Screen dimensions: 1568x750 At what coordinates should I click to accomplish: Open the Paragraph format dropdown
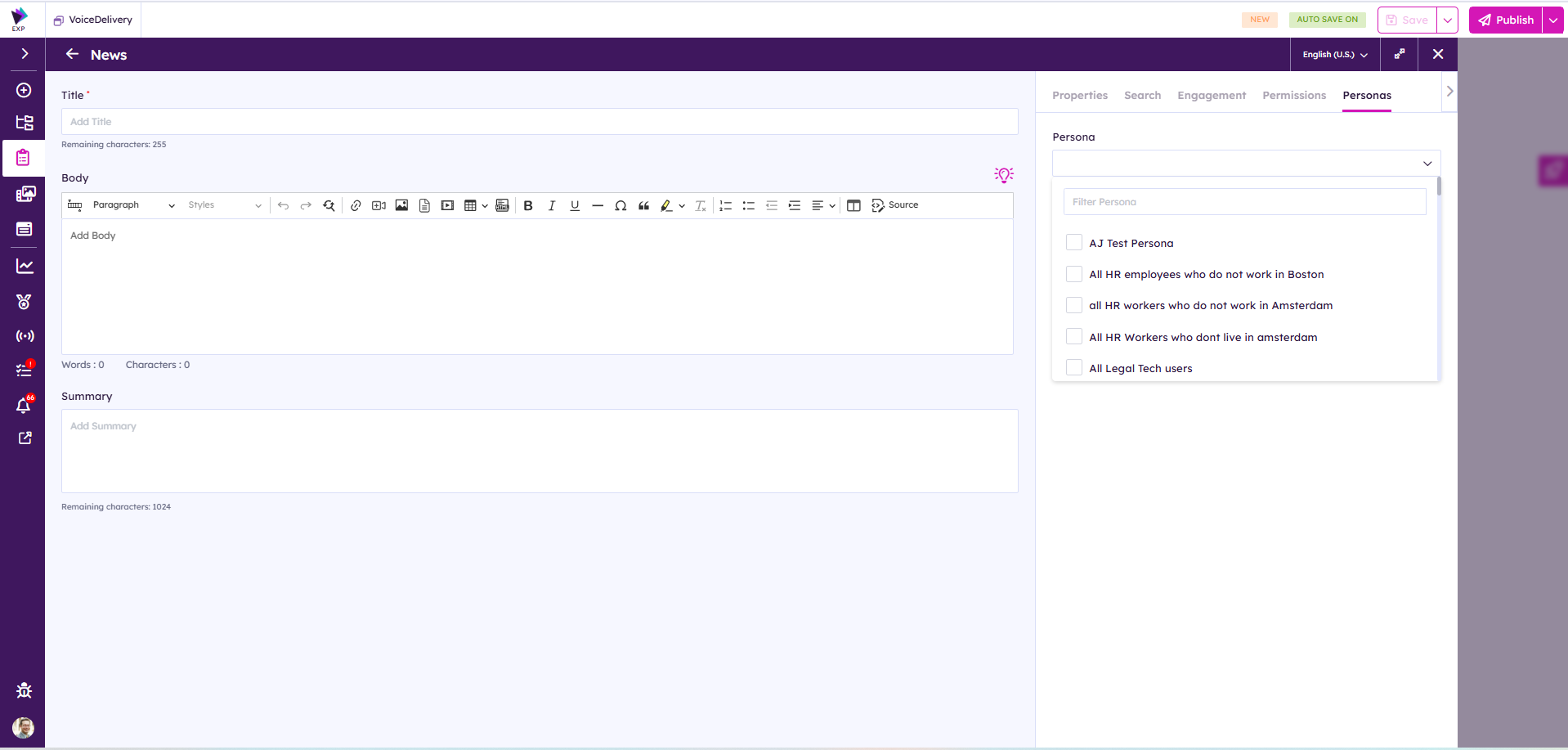(x=132, y=205)
